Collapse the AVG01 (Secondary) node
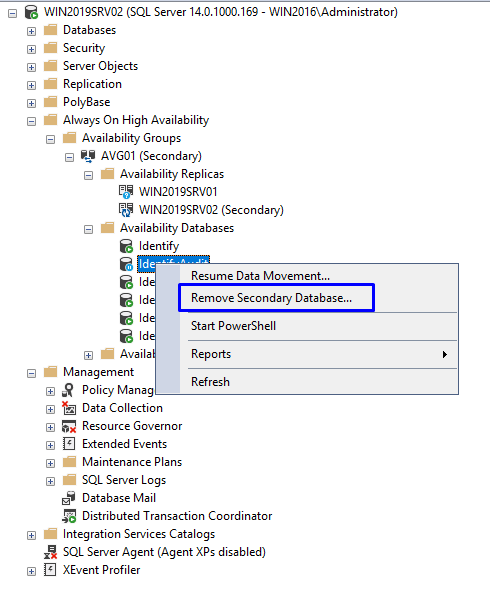The width and height of the screenshot is (490, 596). pyautogui.click(x=70, y=157)
